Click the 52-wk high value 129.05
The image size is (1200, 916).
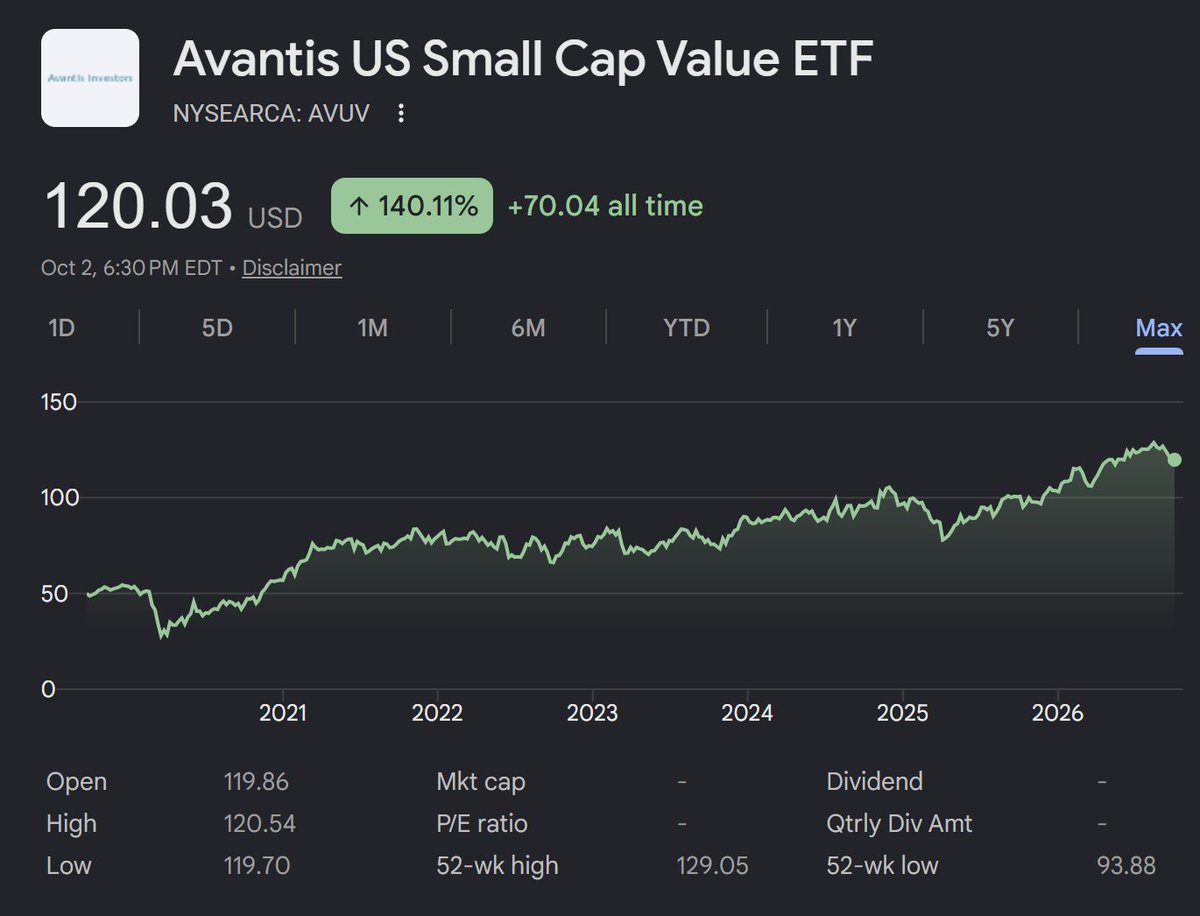click(713, 865)
